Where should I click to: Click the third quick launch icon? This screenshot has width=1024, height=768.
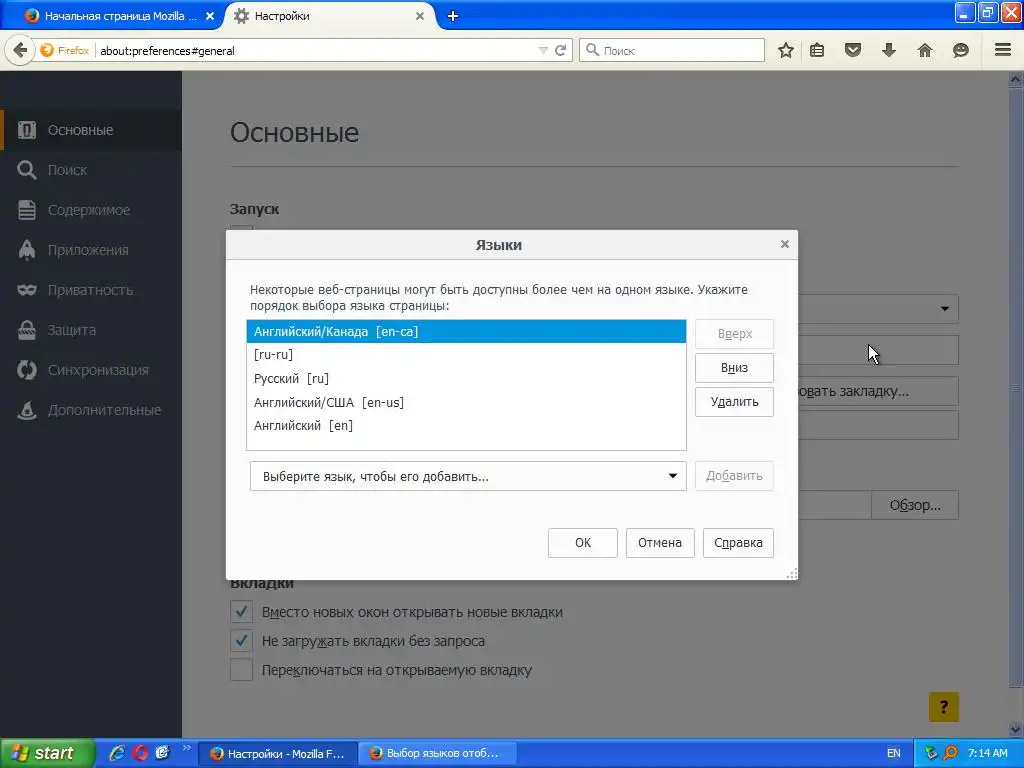coord(162,753)
